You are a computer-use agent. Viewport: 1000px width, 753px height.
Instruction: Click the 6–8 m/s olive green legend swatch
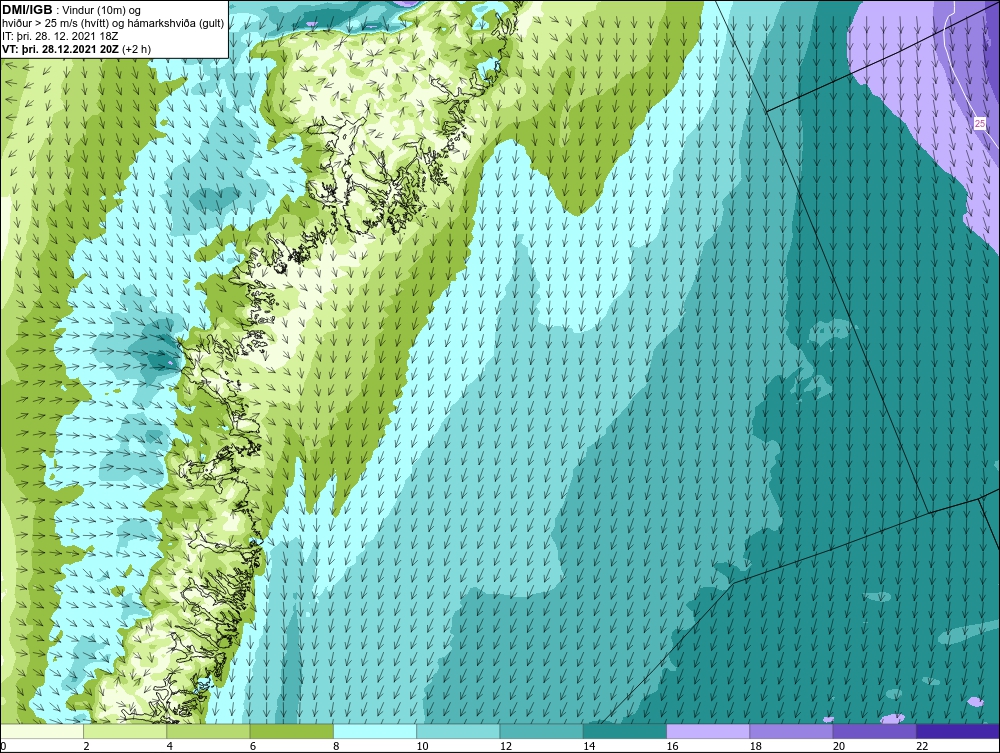[291, 731]
